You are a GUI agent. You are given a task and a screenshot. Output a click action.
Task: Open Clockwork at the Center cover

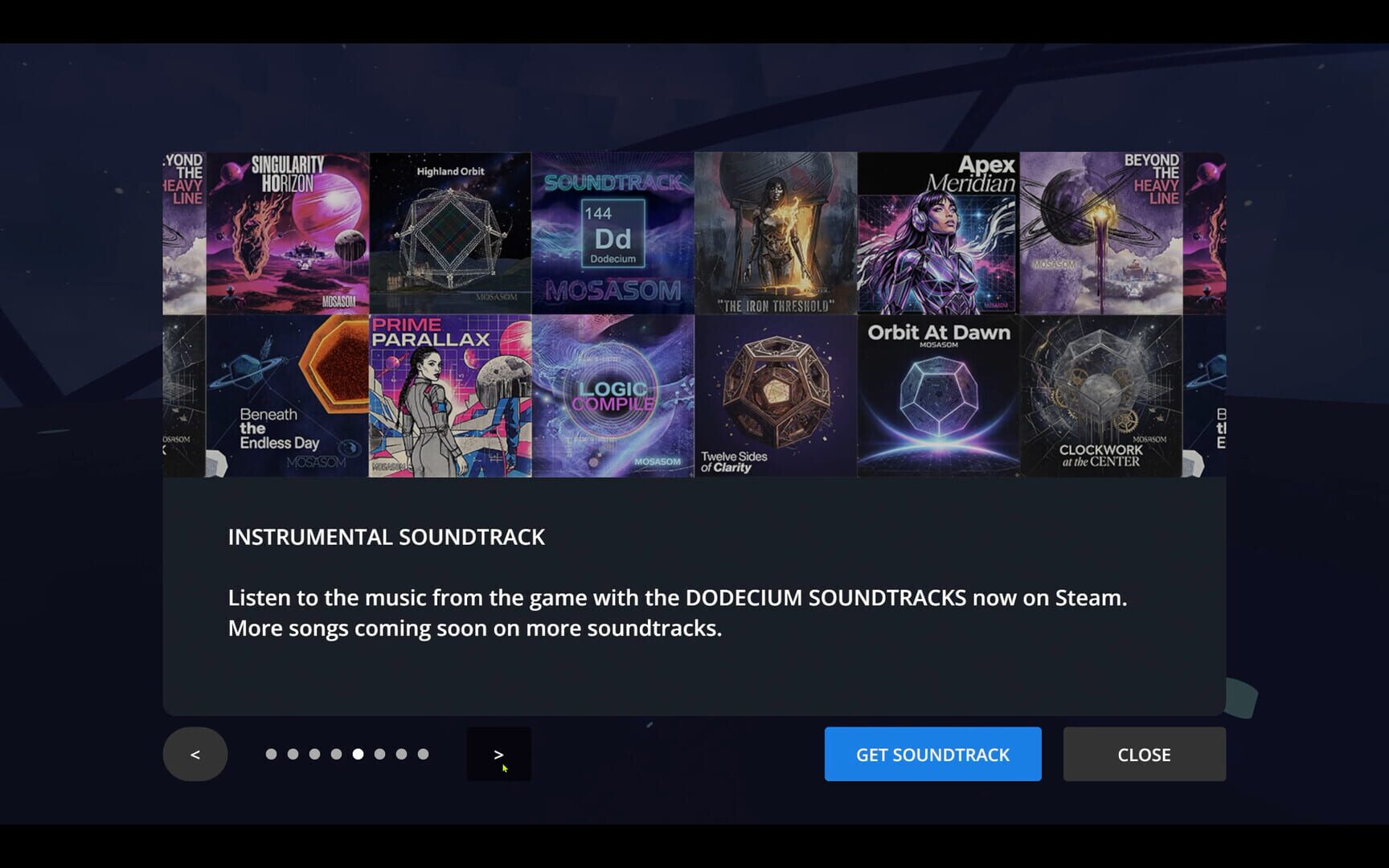click(1101, 396)
